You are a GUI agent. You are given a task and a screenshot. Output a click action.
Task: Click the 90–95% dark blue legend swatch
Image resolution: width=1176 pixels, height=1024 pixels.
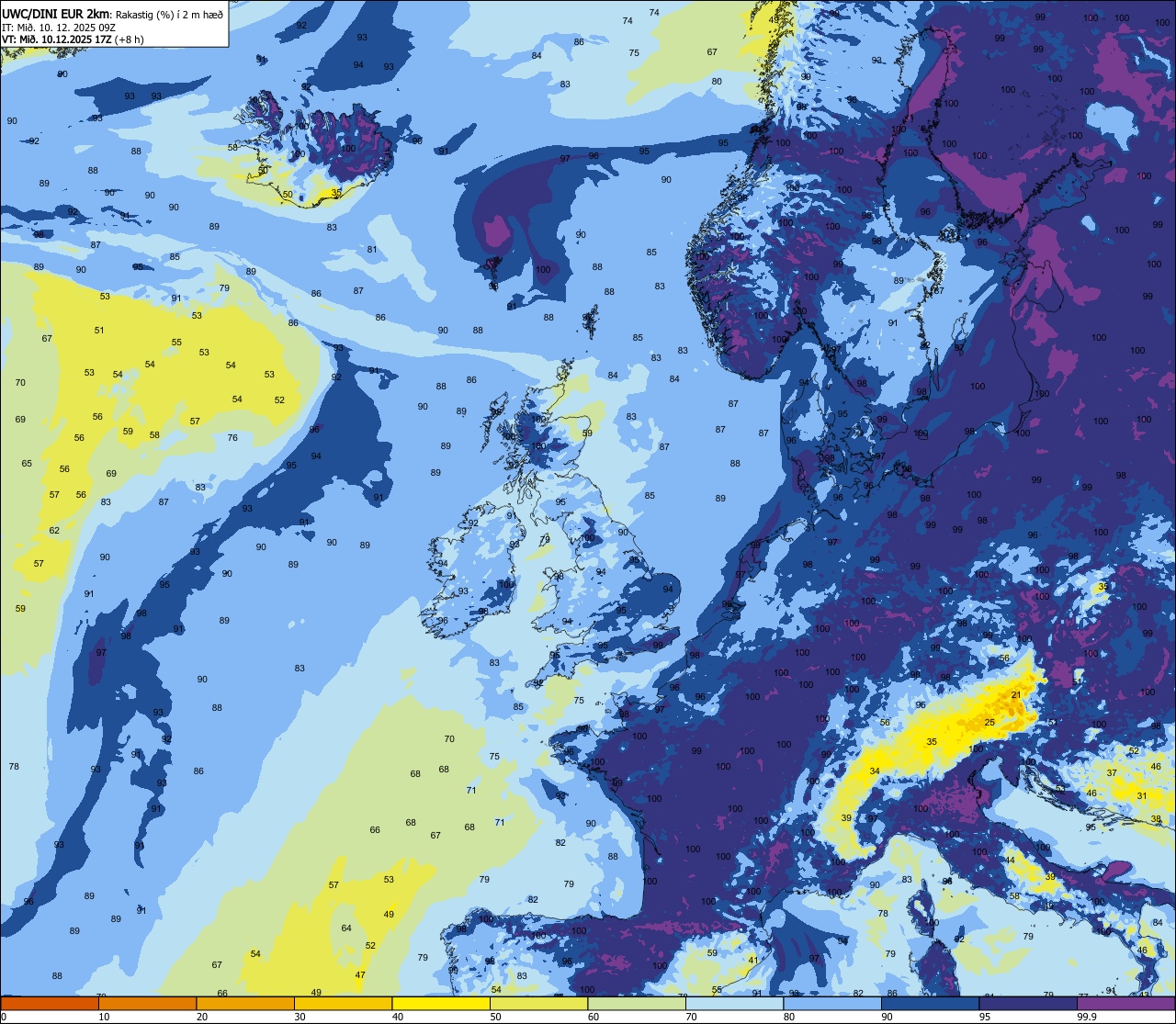[x=930, y=1003]
